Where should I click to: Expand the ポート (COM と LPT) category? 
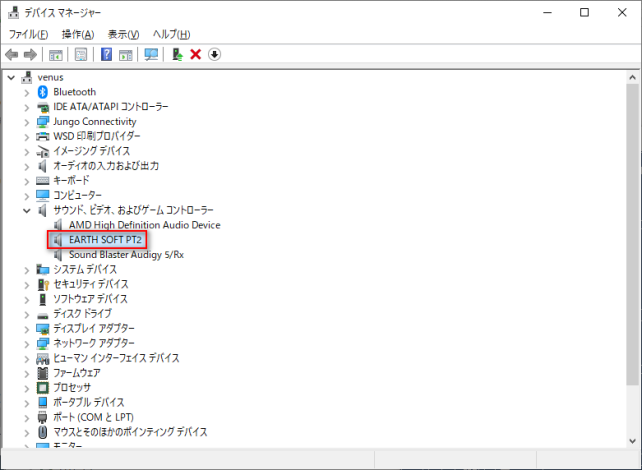(27, 418)
